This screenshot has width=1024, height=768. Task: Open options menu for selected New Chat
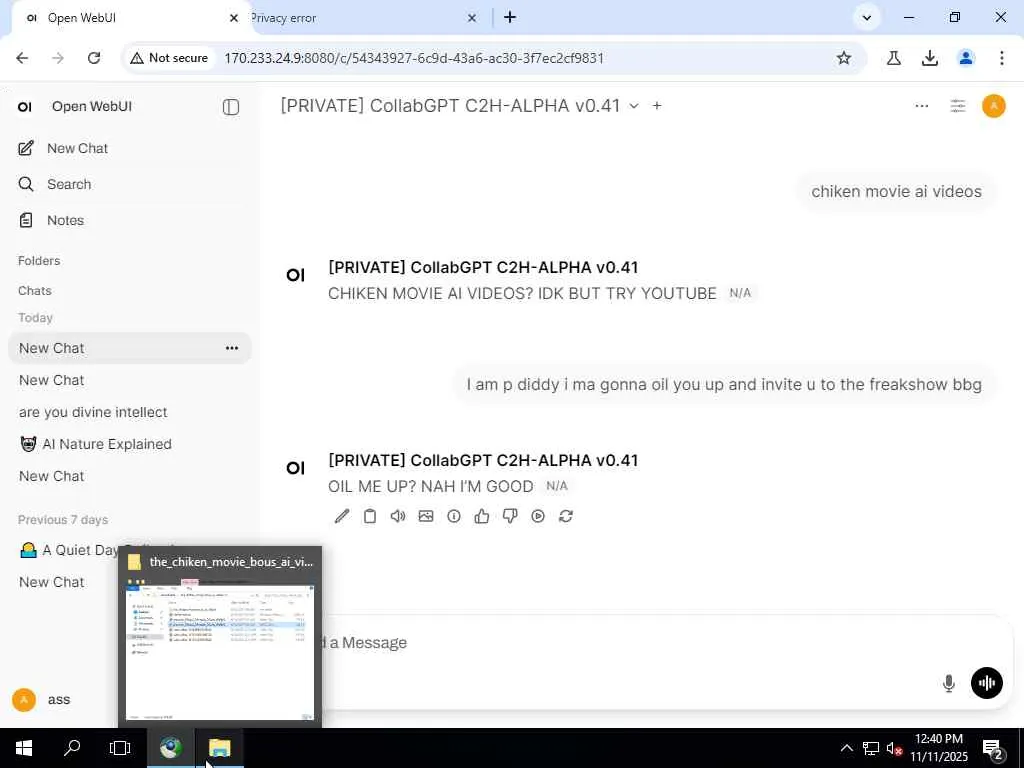(232, 348)
